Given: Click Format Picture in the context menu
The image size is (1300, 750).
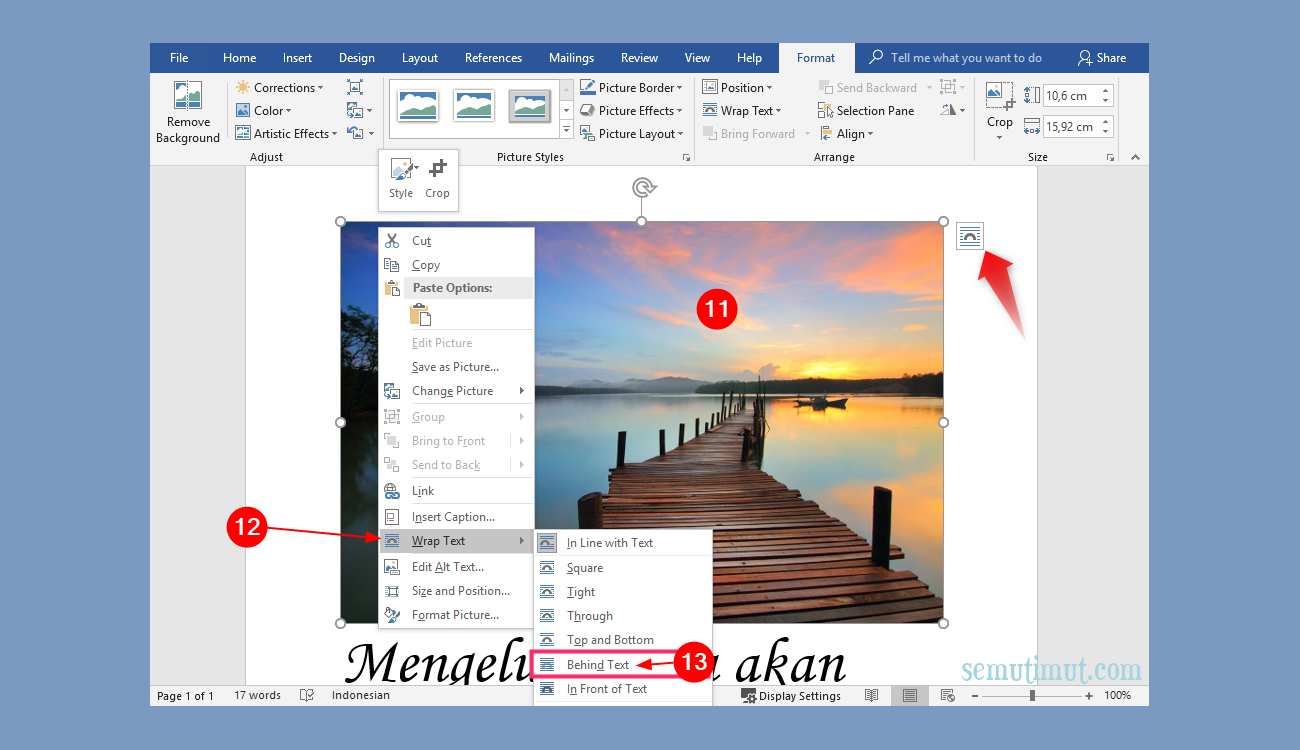Looking at the screenshot, I should coord(456,615).
